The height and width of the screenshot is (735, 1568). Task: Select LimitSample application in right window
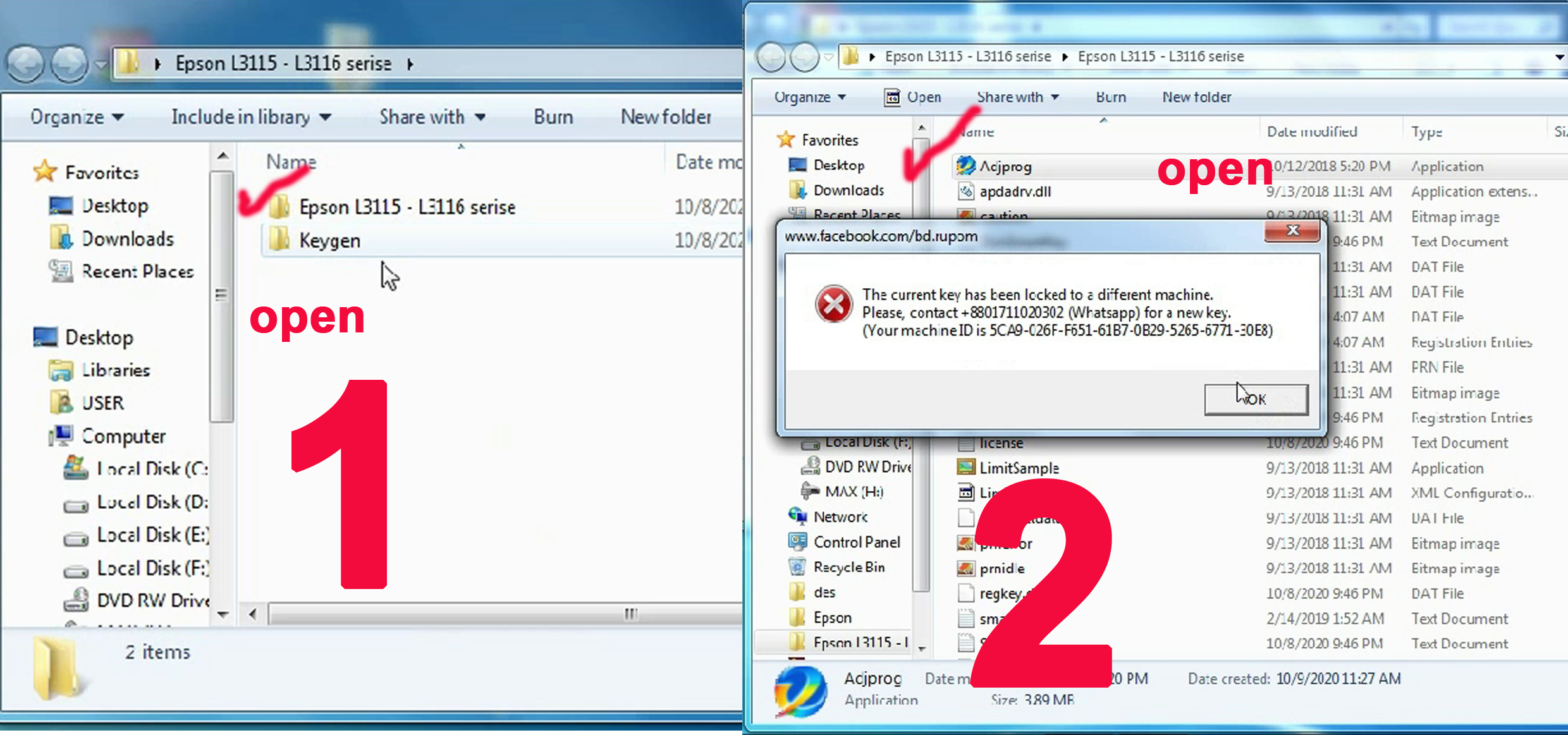point(1008,468)
